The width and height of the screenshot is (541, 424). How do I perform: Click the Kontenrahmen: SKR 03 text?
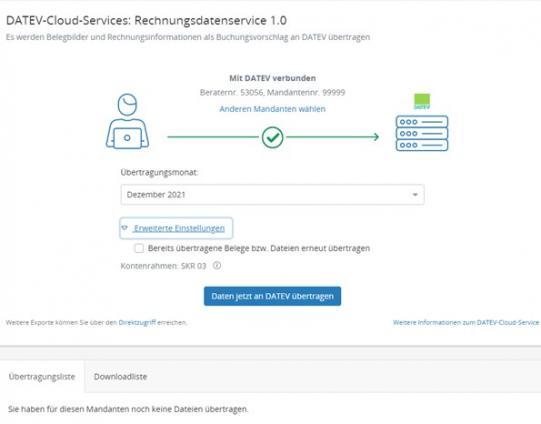point(163,266)
